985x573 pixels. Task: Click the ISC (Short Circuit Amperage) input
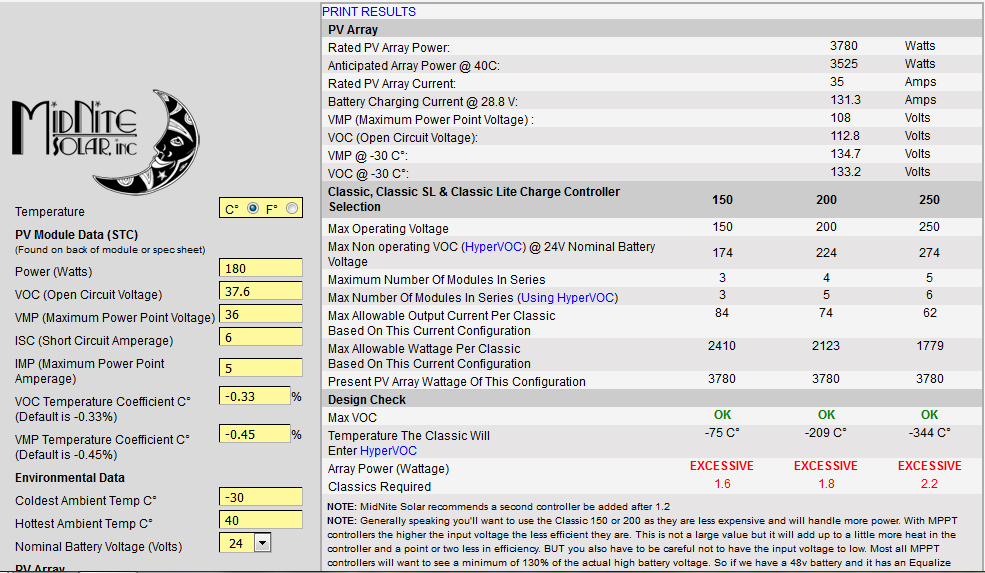261,337
